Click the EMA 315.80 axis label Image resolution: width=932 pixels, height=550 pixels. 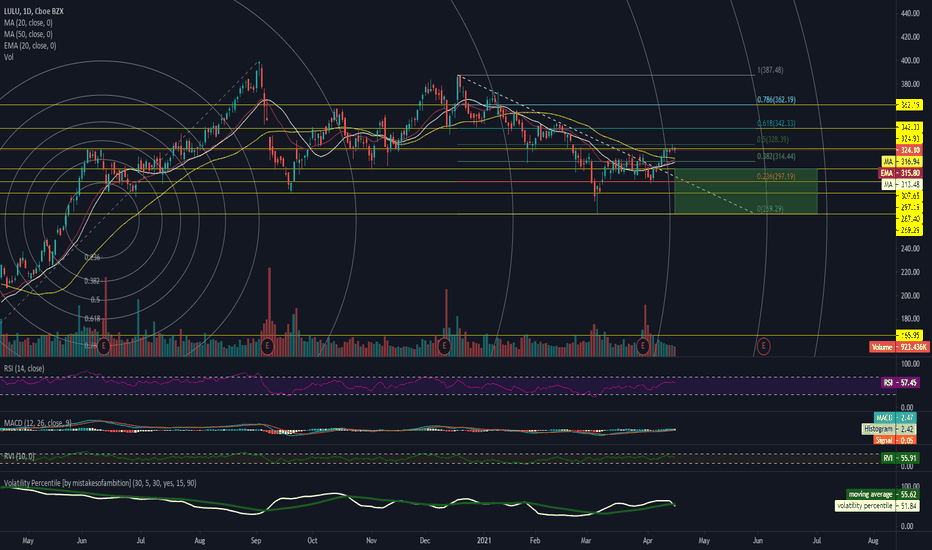[x=900, y=173]
